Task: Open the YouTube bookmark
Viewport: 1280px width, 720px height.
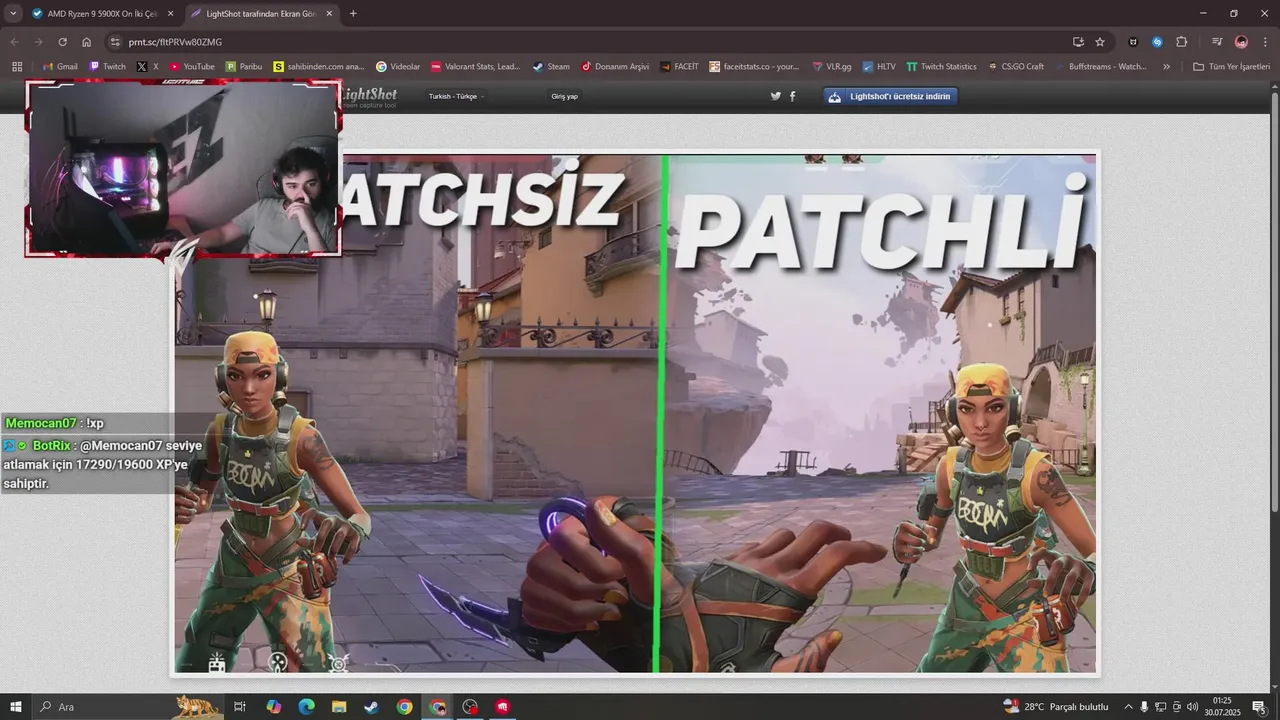Action: click(192, 66)
